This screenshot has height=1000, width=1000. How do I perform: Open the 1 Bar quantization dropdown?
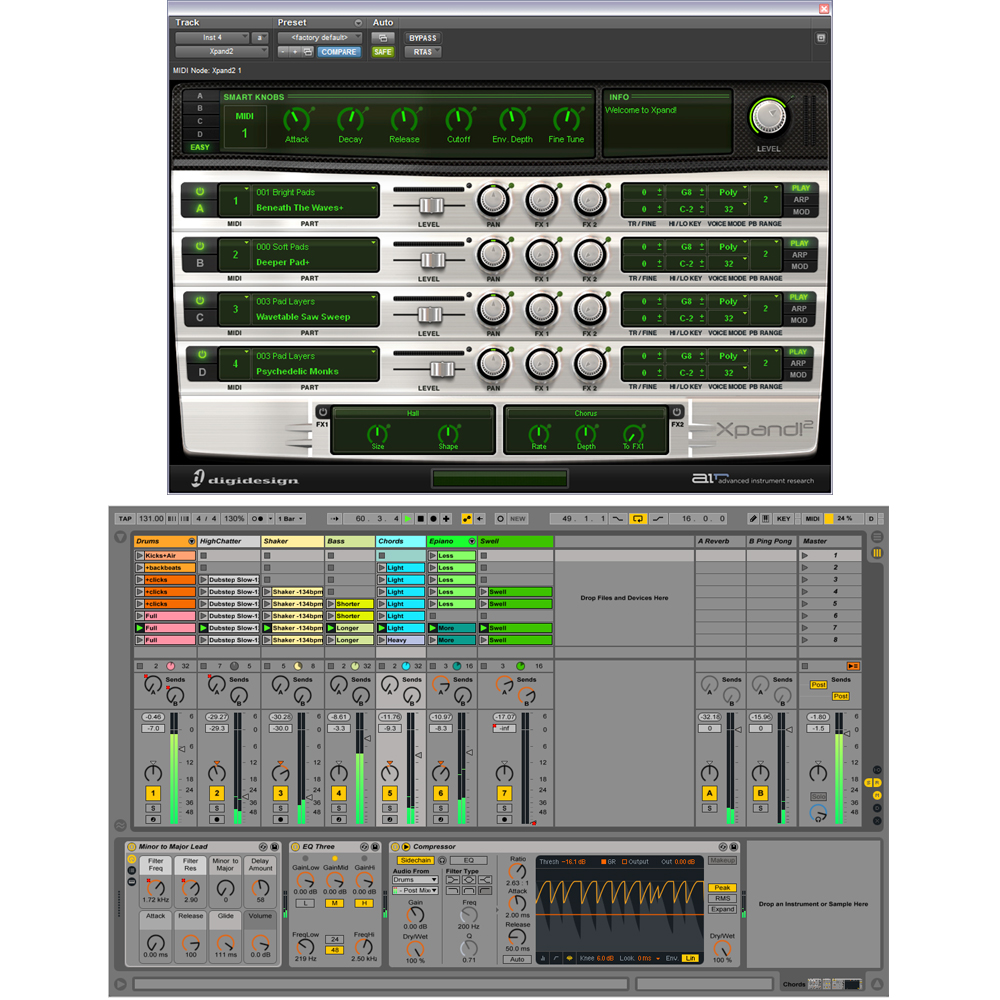(291, 519)
